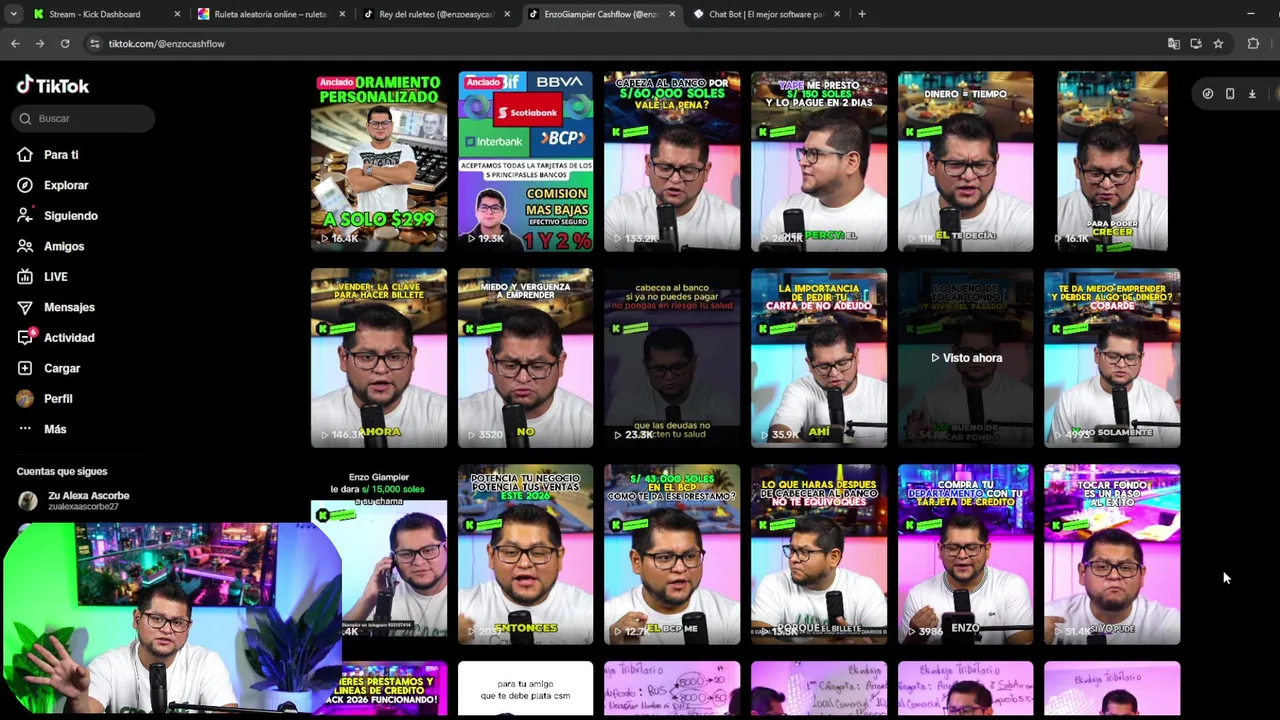1280x720 pixels.
Task: Open video Potencia tu negocio 2026
Action: 526,554
